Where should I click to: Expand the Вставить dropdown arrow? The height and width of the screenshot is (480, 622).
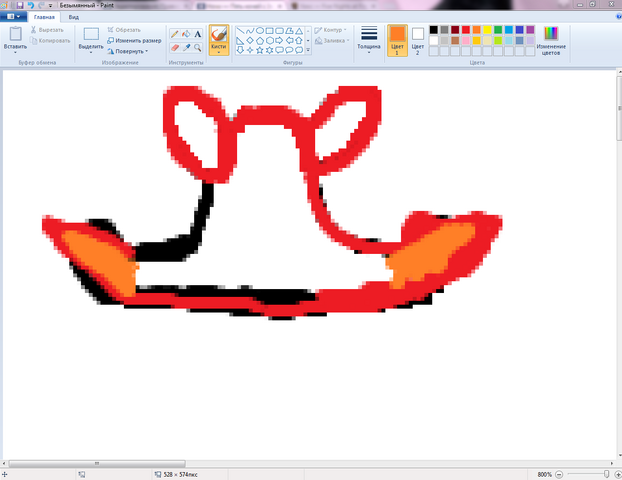[x=15, y=52]
